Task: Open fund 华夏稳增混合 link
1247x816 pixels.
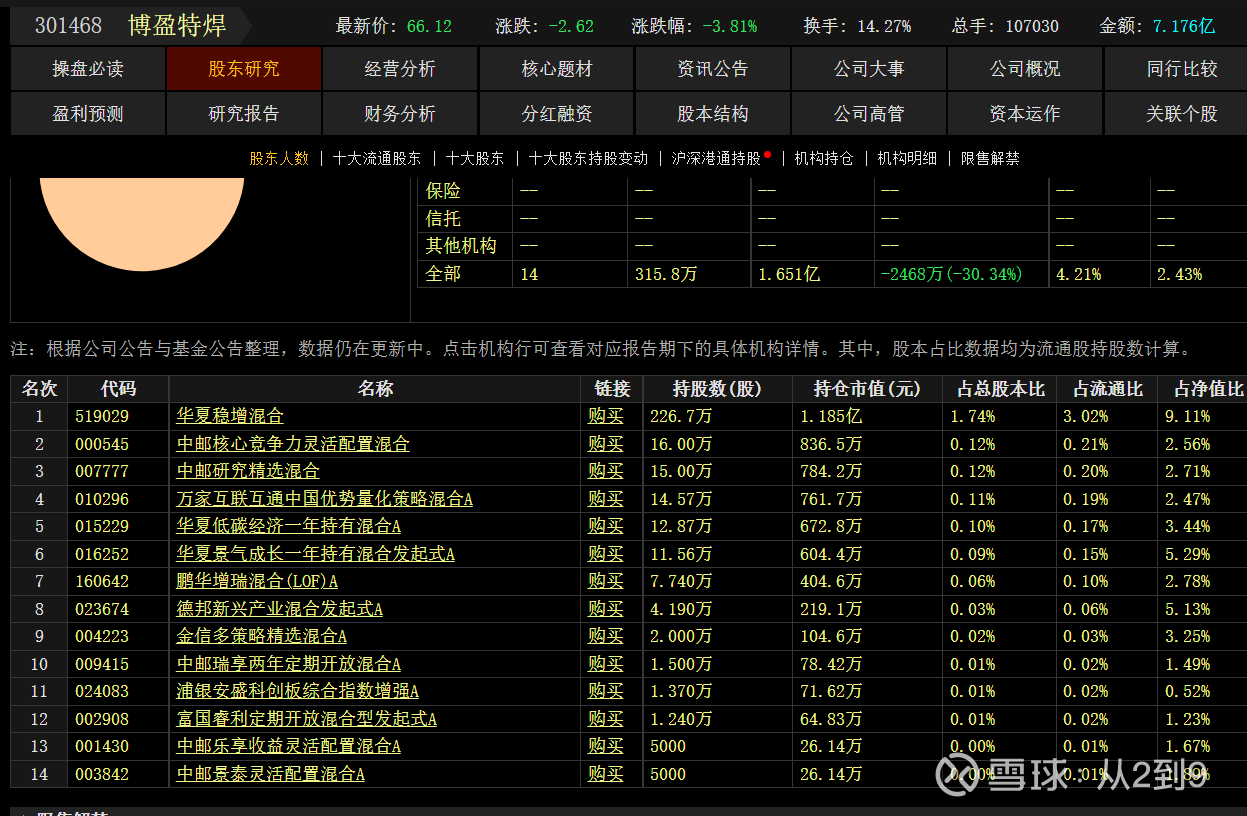Action: coord(230,416)
